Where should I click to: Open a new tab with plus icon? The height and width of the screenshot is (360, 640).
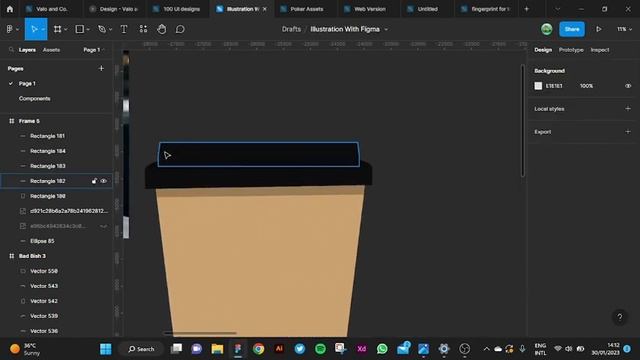click(527, 9)
